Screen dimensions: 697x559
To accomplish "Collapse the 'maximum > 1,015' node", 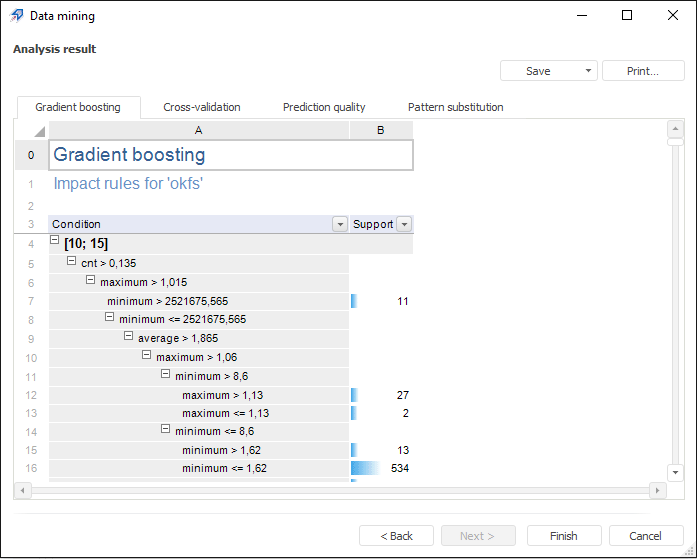I will tap(90, 280).
